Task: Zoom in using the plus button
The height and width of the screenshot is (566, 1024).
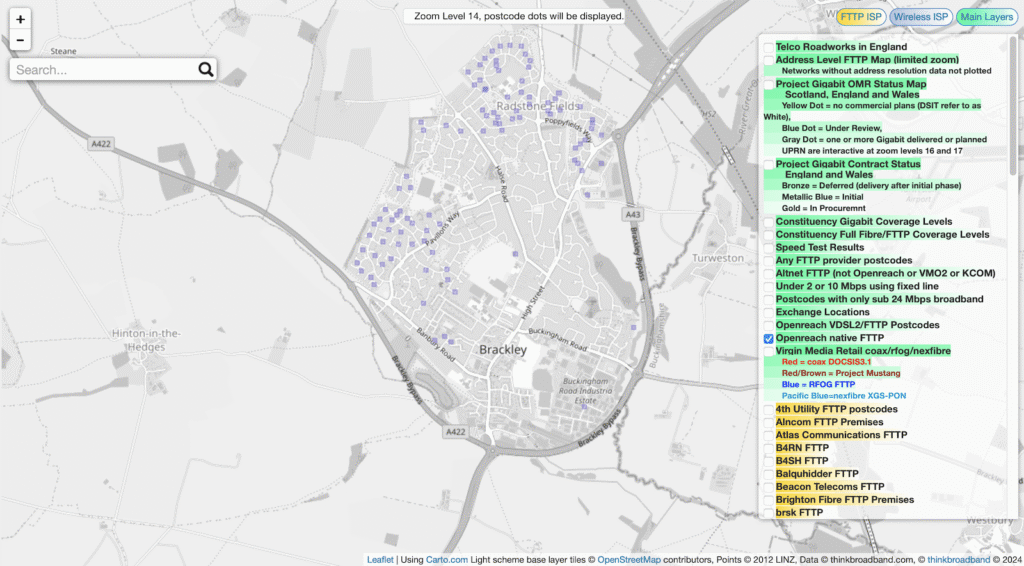Action: pyautogui.click(x=21, y=19)
